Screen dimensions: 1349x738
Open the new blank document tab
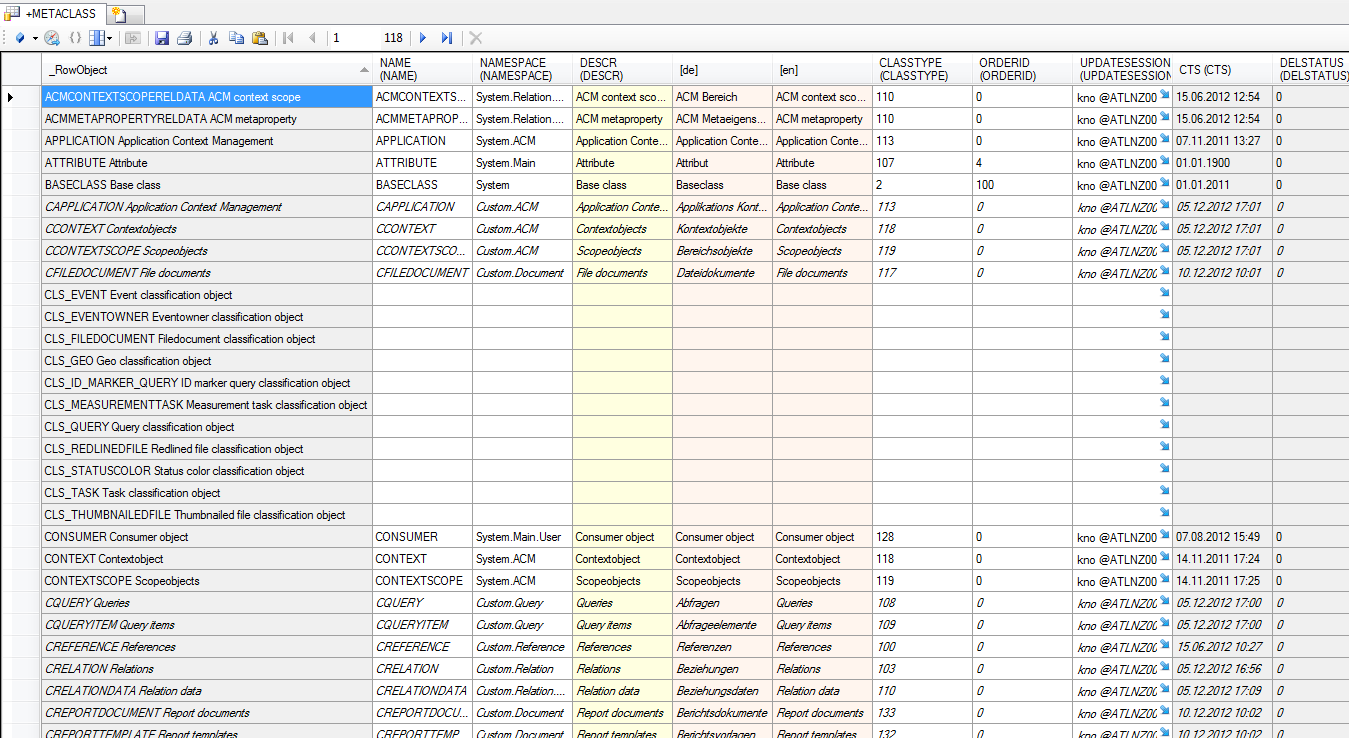119,14
